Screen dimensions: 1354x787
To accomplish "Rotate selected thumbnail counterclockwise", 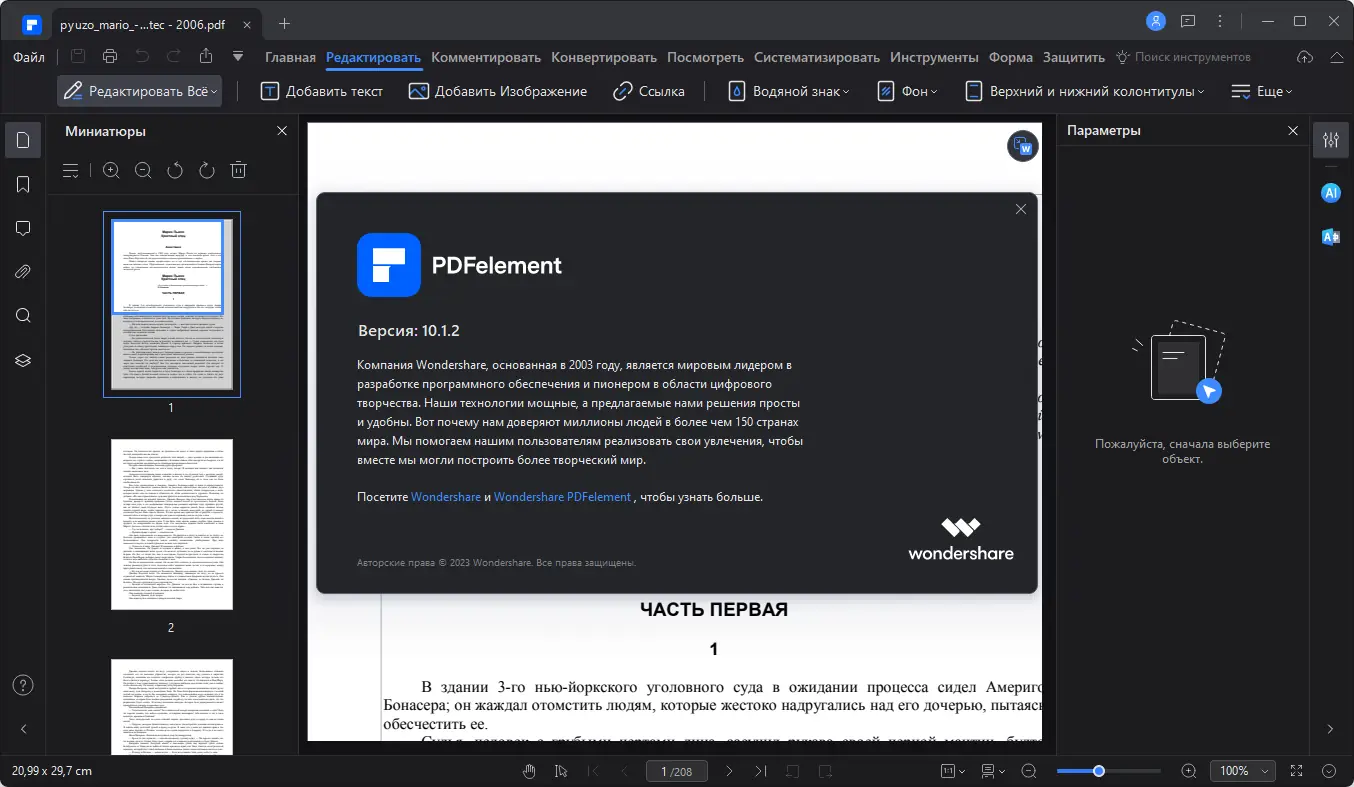I will (175, 171).
